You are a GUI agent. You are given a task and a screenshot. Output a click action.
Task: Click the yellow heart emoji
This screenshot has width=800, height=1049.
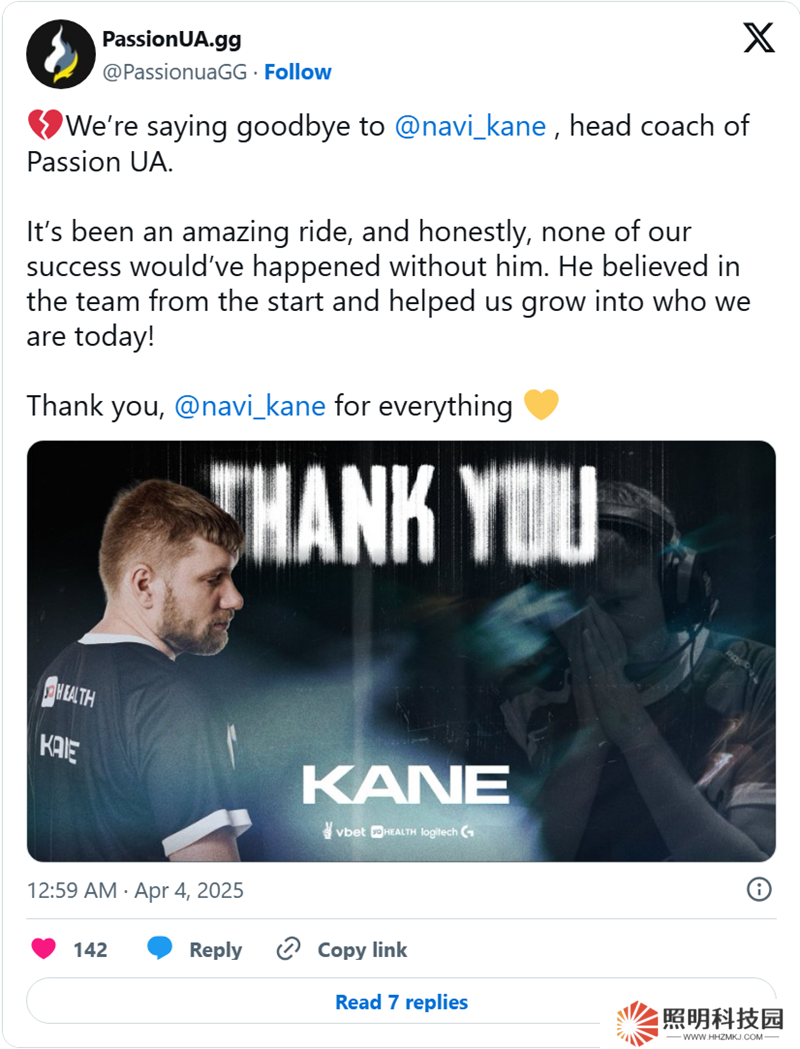(541, 405)
